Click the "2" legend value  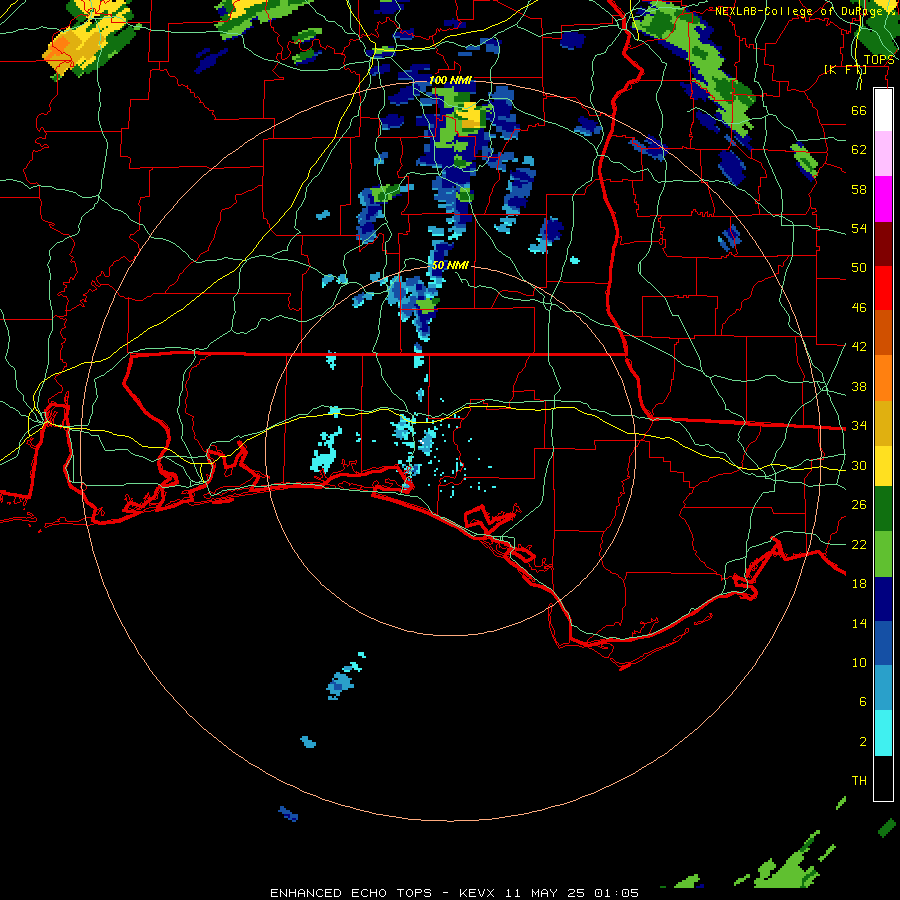863,742
